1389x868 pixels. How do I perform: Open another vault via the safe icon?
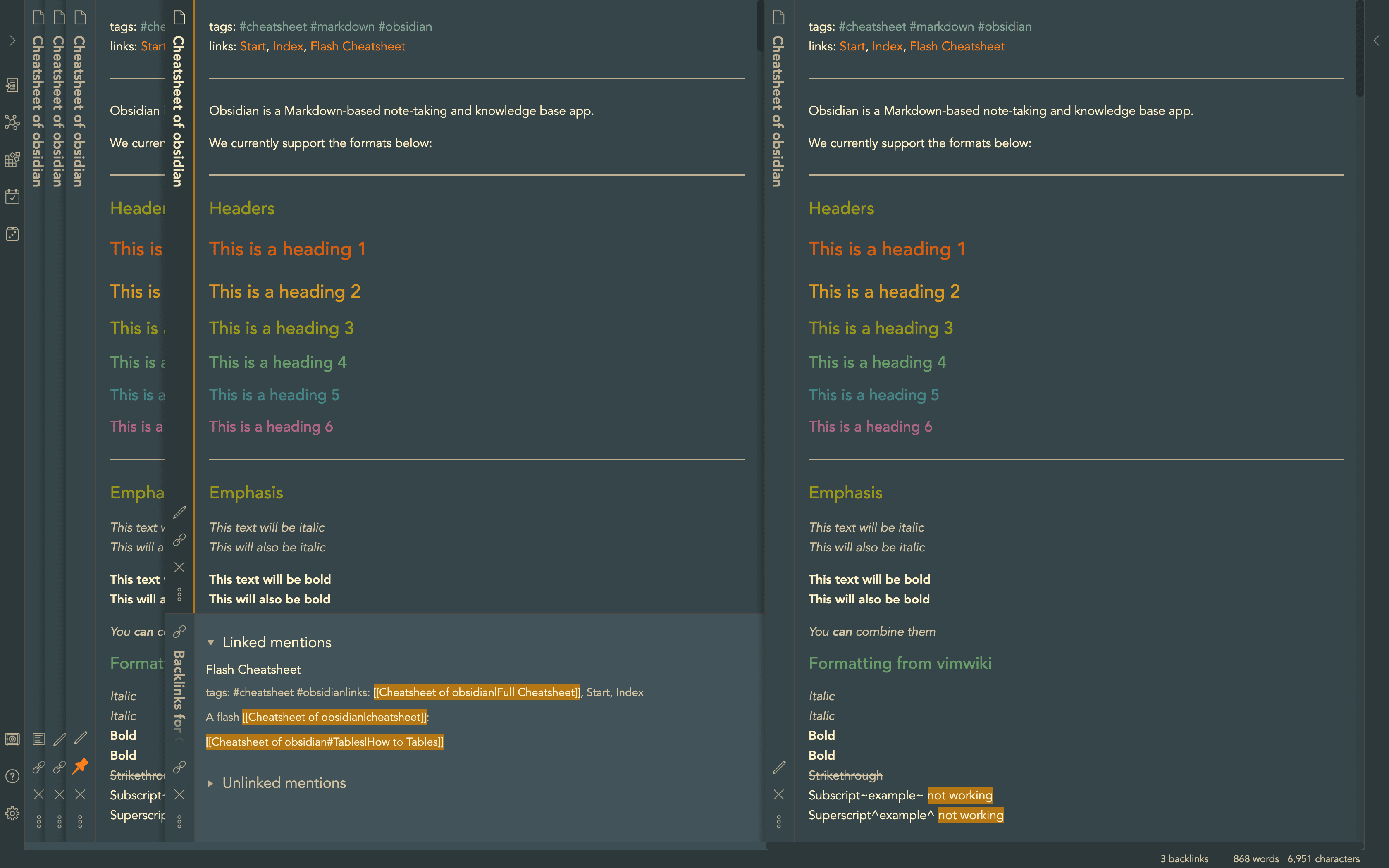12,739
